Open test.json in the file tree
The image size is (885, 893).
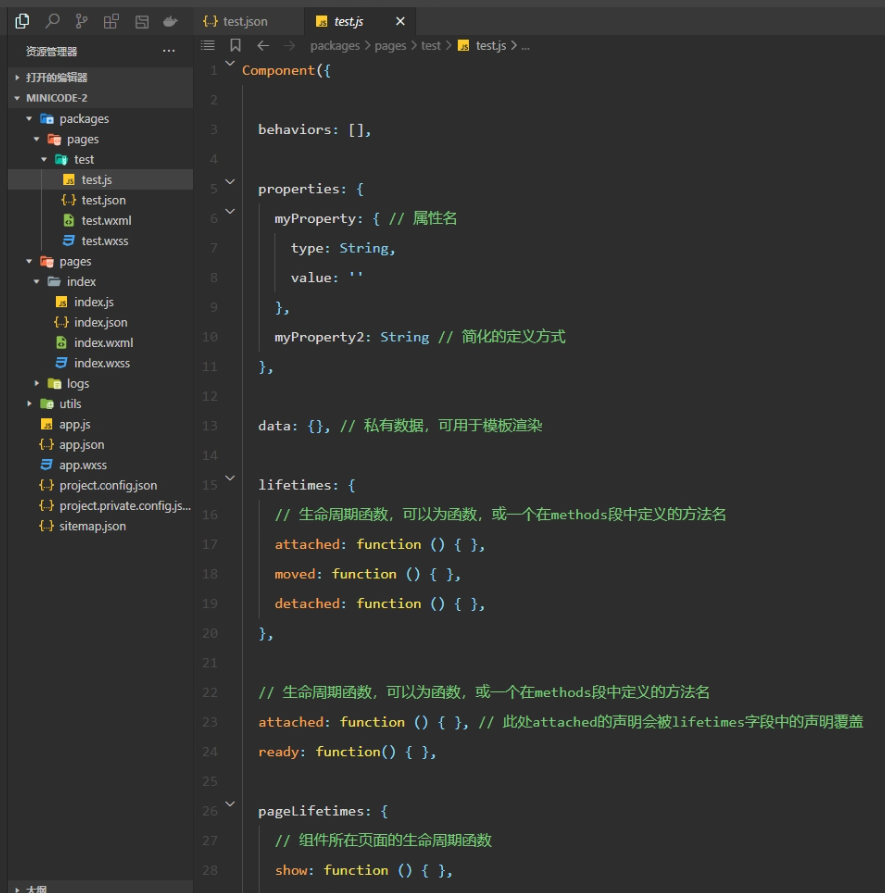(x=100, y=200)
